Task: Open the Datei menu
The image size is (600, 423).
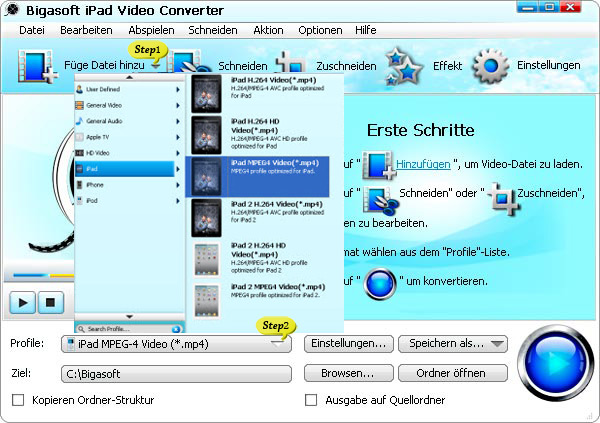Action: coord(32,30)
